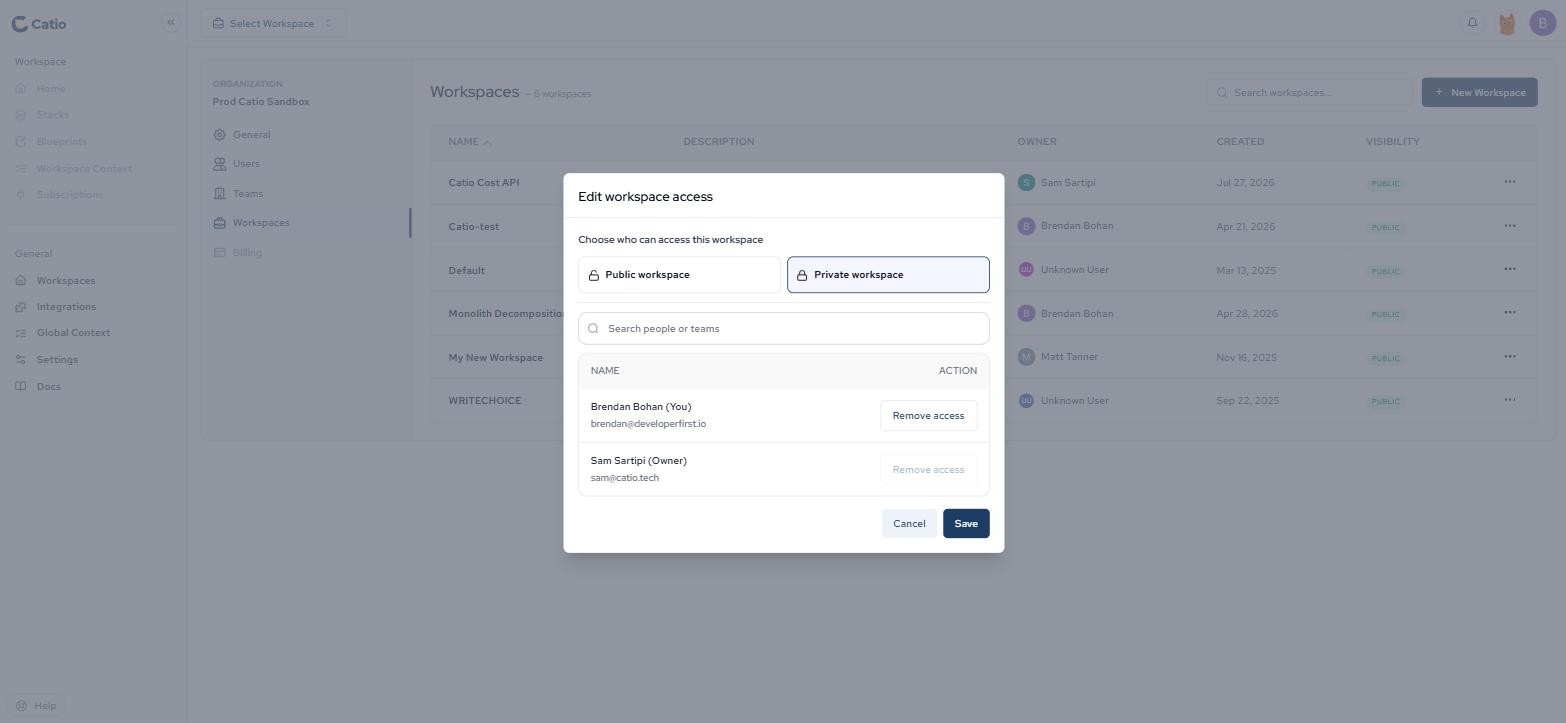Select the Private workspace option

pos(888,275)
